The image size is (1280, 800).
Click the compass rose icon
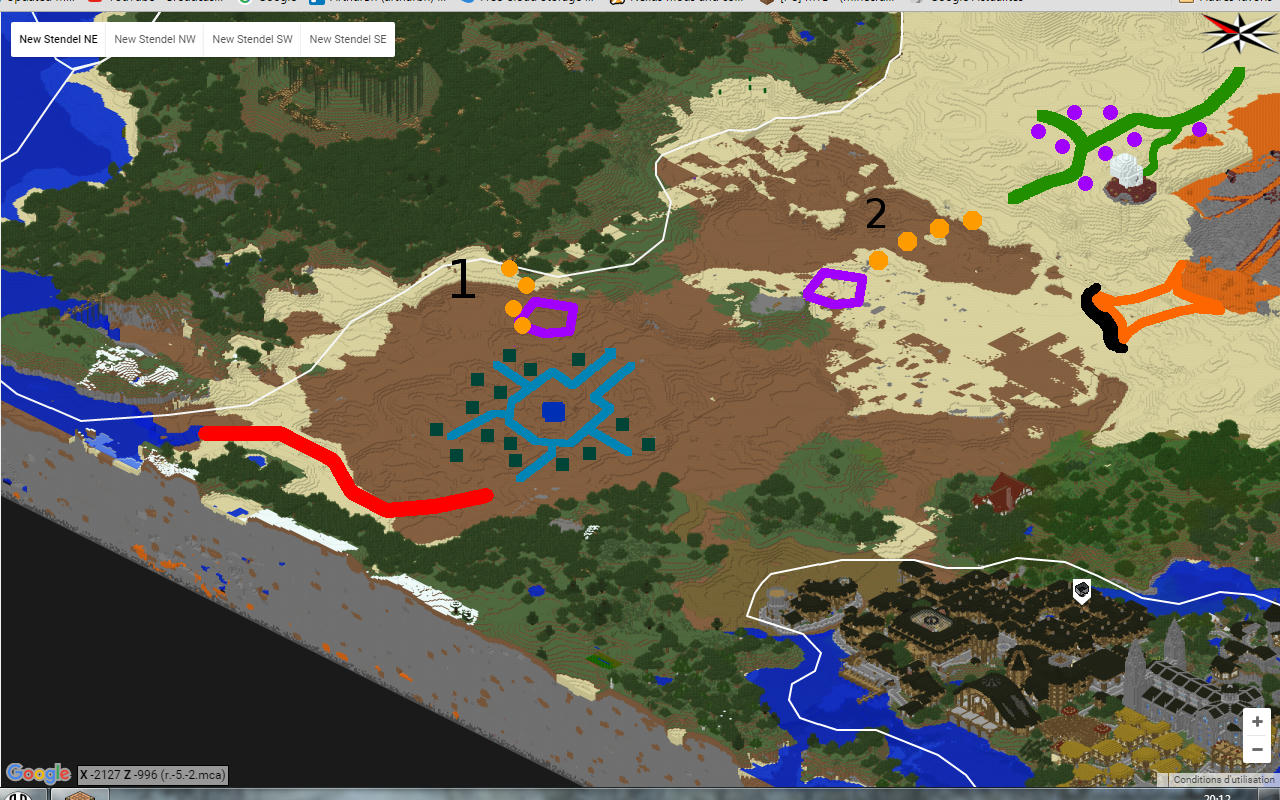click(x=1239, y=34)
